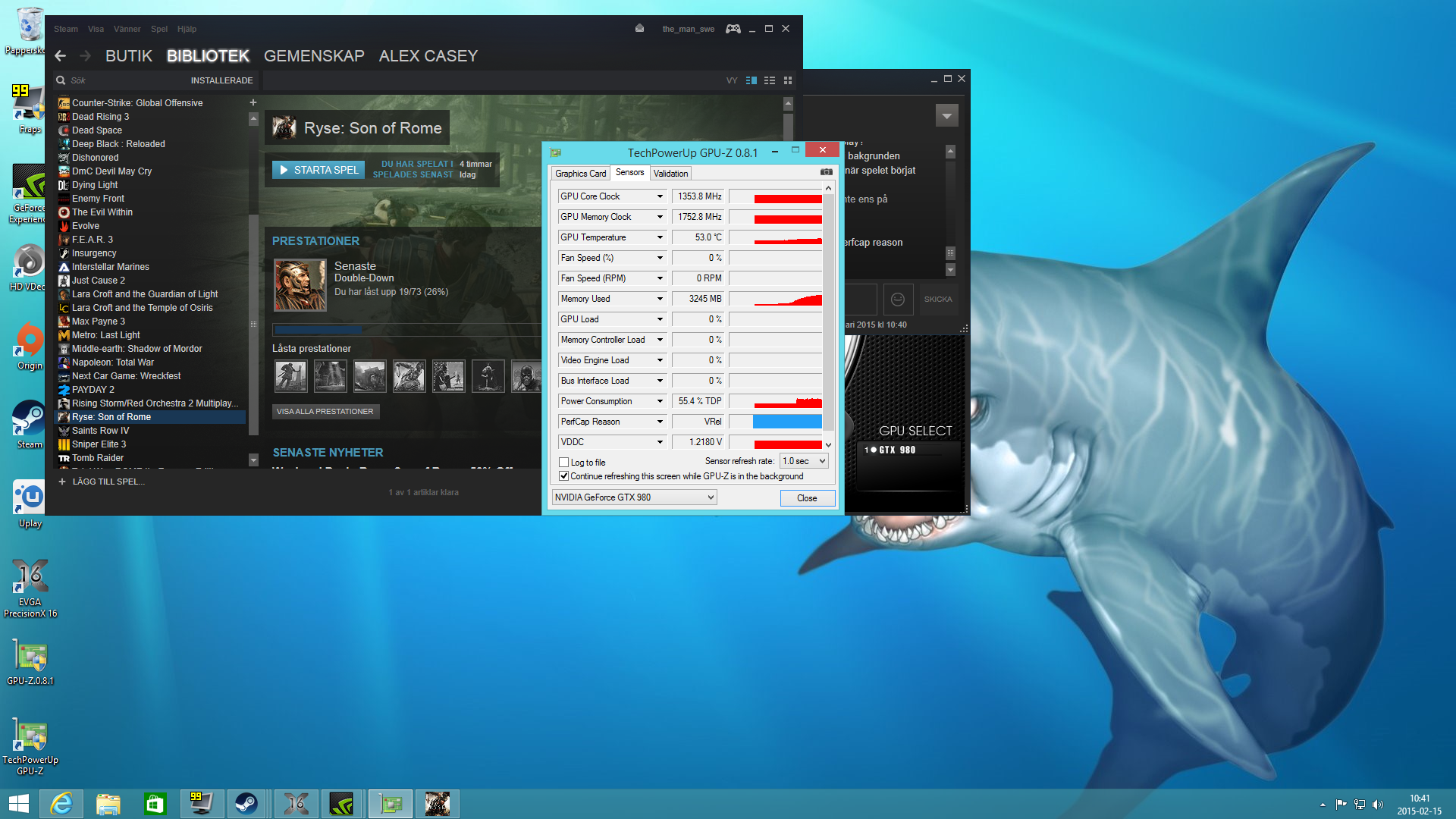Click the STARTA SPEL button
This screenshot has width=1456, height=819.
tap(318, 170)
